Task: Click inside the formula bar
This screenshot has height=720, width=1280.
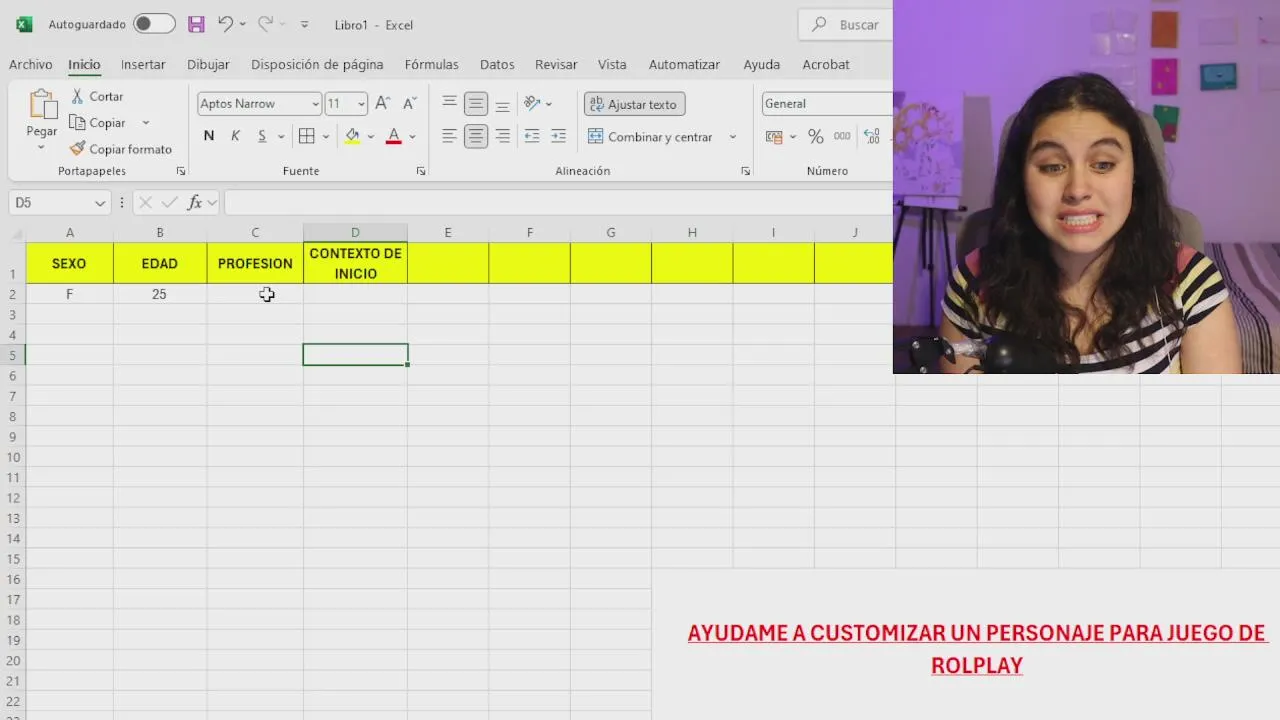Action: tap(558, 203)
